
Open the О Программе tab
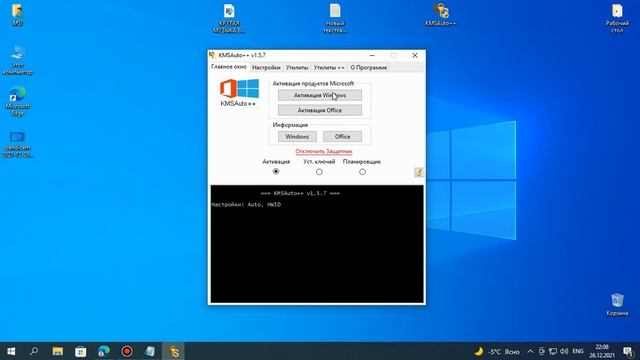click(x=369, y=67)
